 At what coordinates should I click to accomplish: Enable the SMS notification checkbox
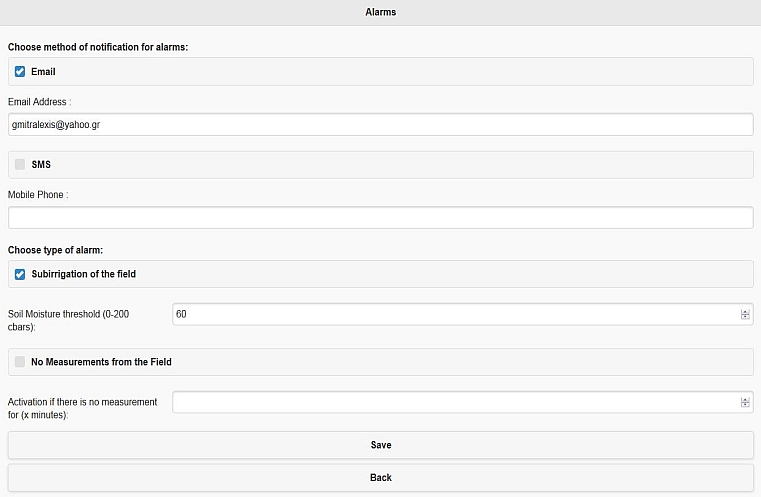[x=20, y=165]
